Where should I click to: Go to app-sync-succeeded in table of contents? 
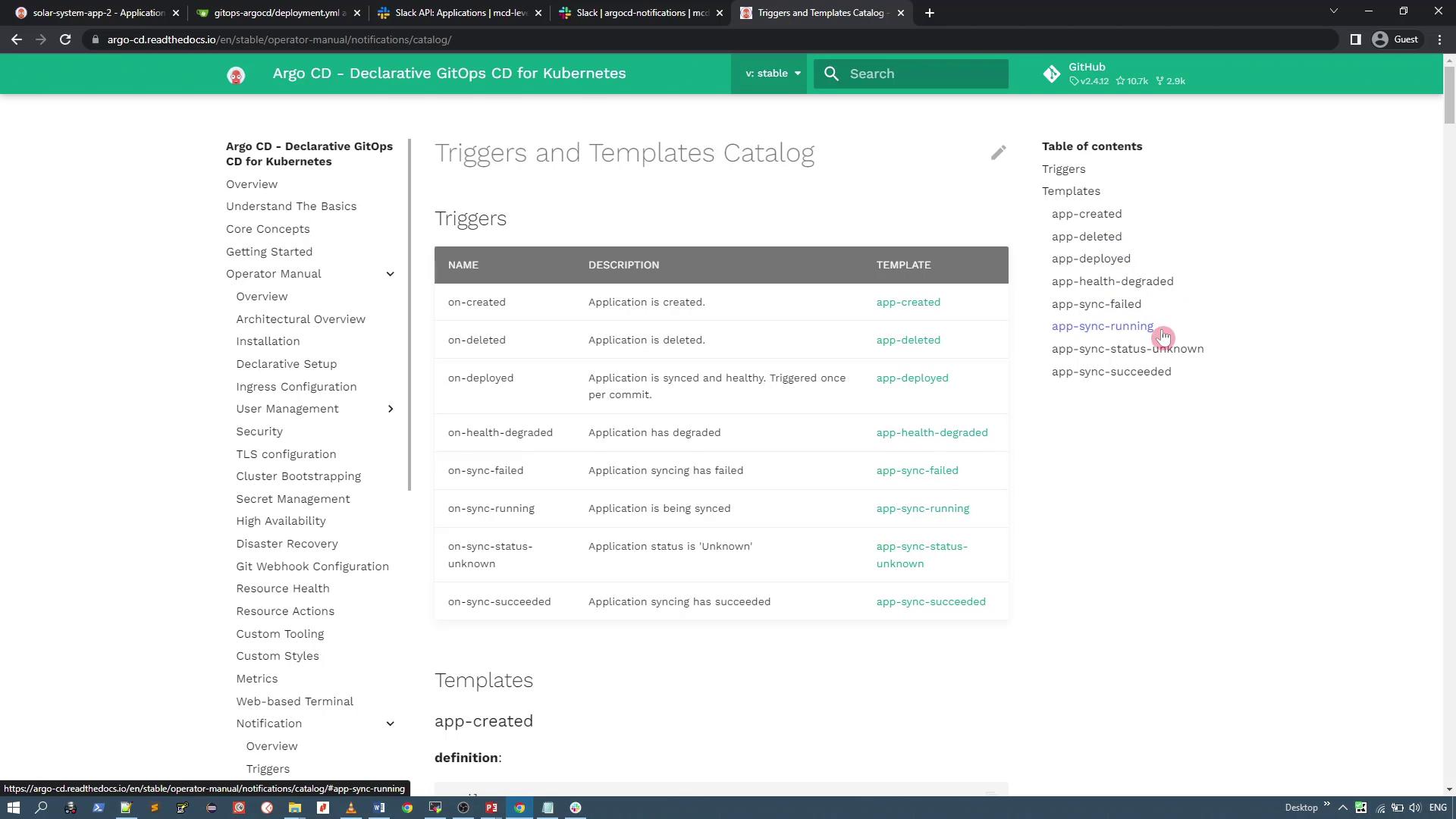(1111, 372)
